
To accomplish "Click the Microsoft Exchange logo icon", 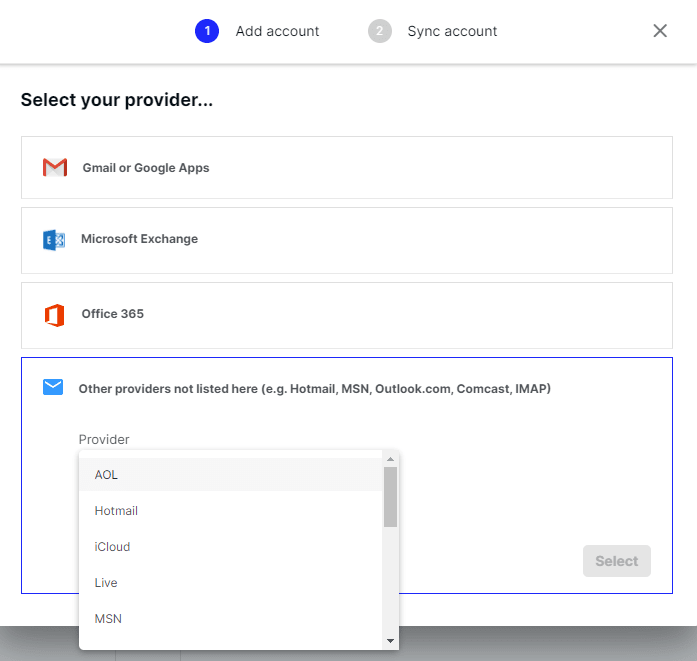I will tap(54, 240).
